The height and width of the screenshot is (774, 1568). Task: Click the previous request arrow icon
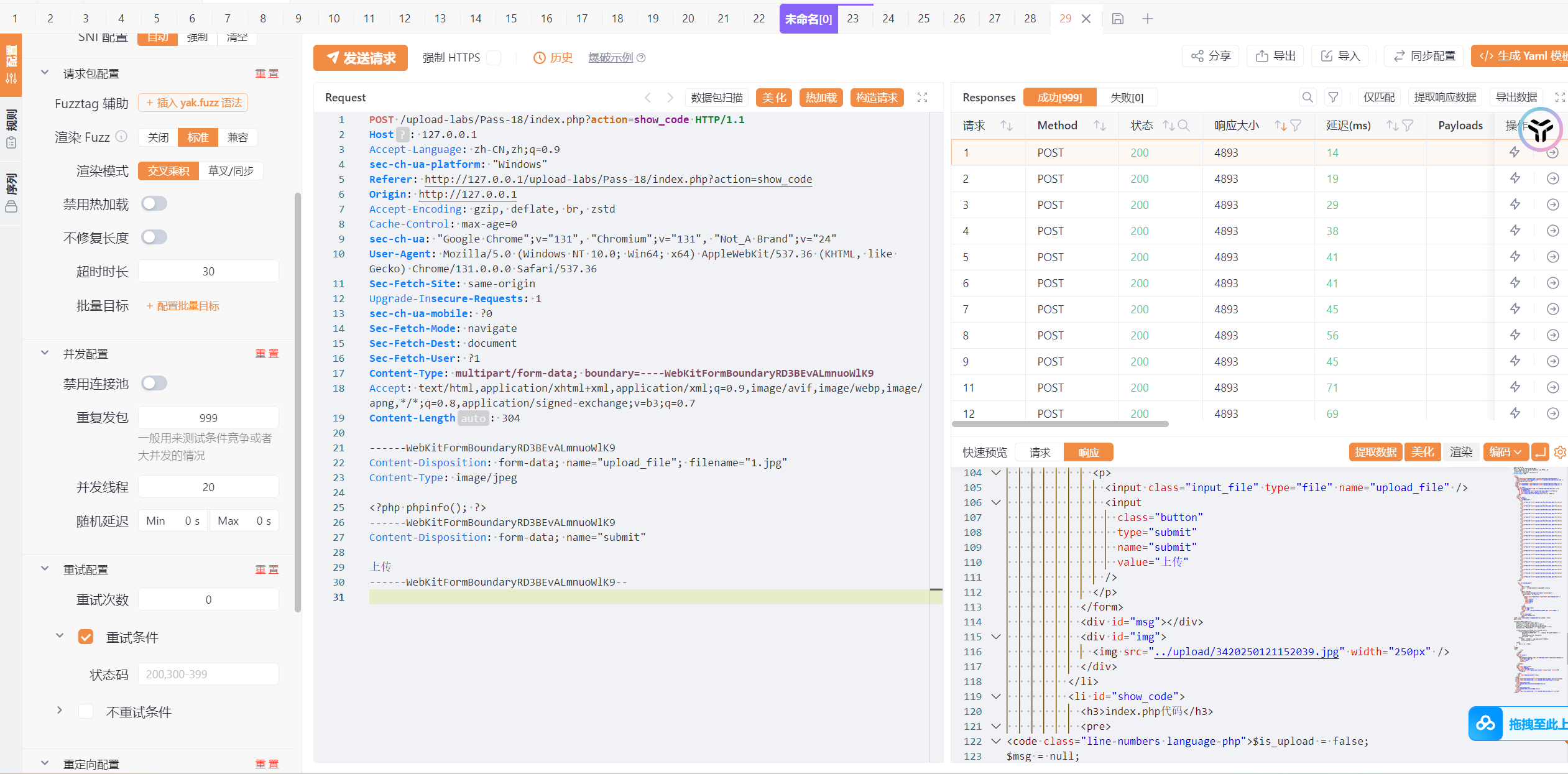tap(648, 98)
